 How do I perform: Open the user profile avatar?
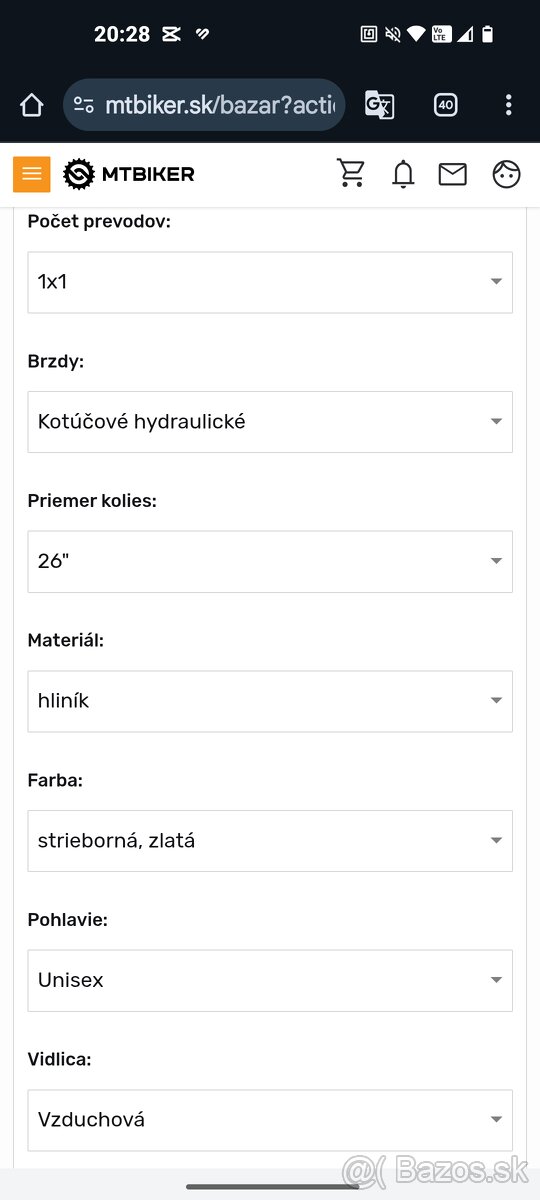(x=507, y=174)
